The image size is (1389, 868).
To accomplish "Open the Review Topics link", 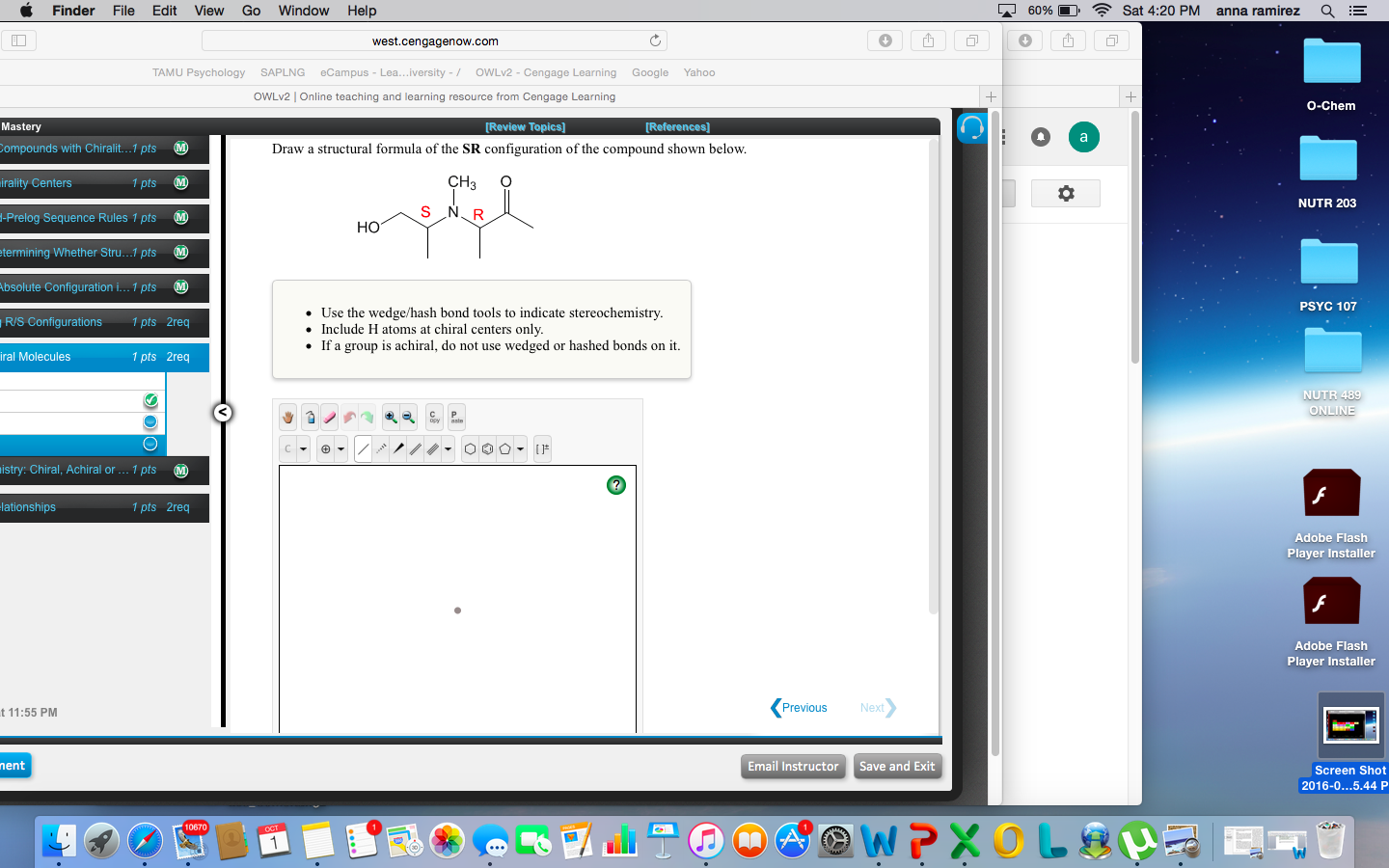I will pyautogui.click(x=525, y=126).
